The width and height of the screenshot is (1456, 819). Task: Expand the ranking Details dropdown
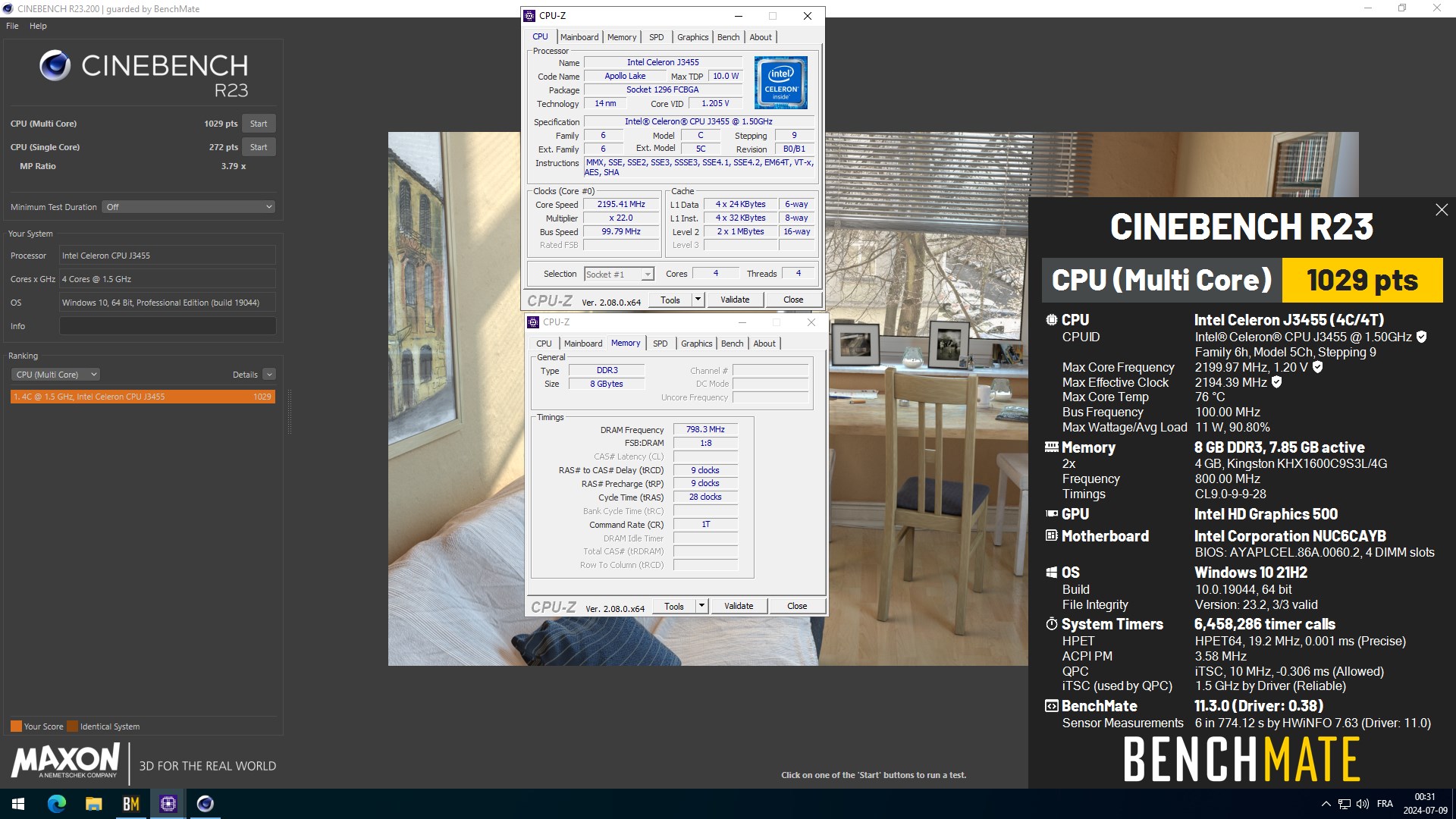[269, 375]
